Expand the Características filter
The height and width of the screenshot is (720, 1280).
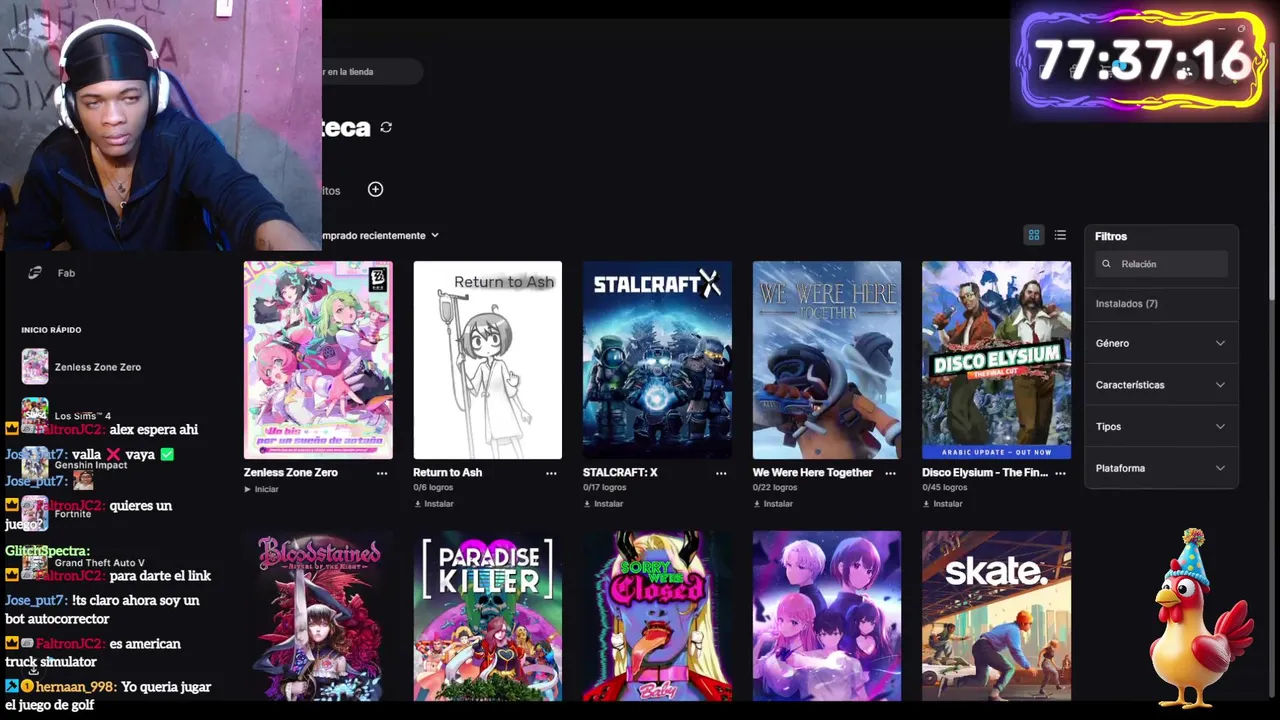coord(1160,385)
